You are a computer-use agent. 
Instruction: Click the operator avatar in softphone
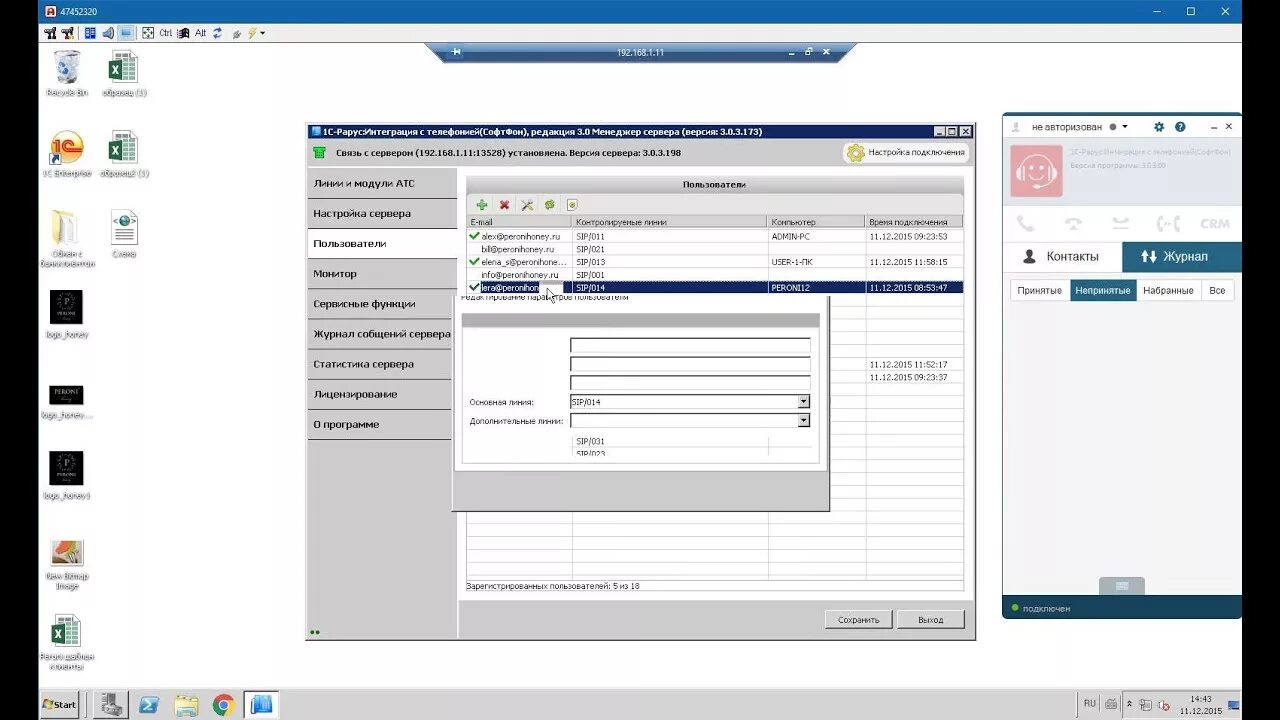(1036, 171)
